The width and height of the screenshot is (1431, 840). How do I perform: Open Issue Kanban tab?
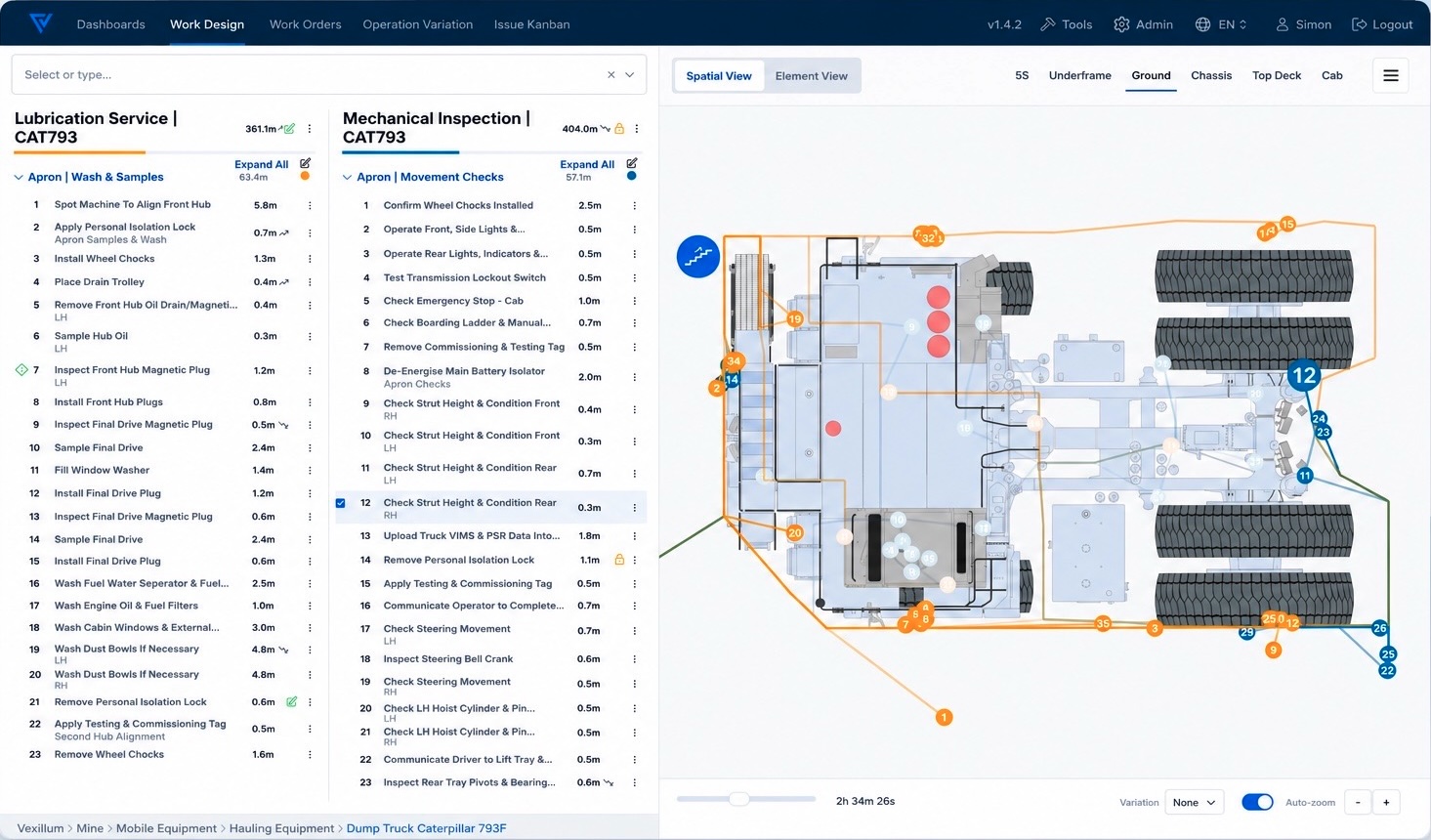click(531, 24)
